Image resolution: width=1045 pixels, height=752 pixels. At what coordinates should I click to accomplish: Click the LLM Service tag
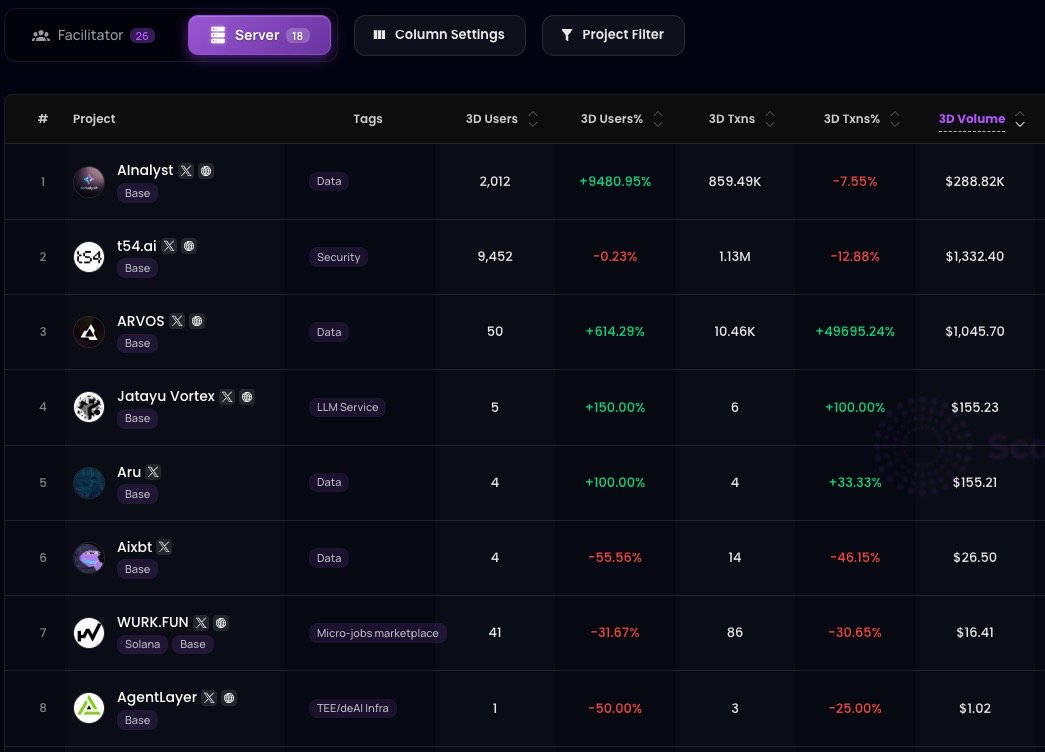pyautogui.click(x=347, y=407)
